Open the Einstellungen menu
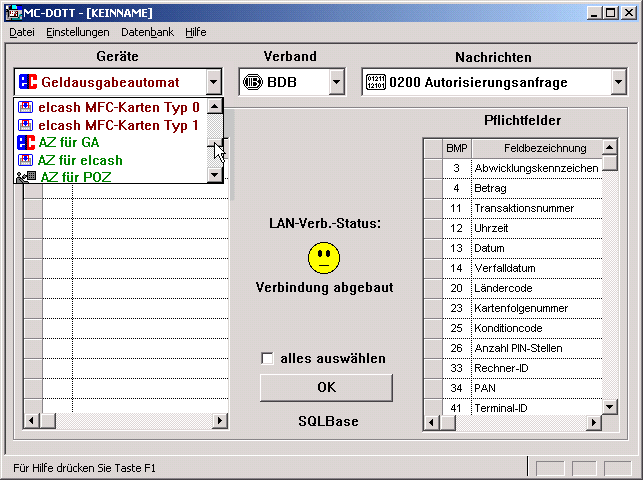The height and width of the screenshot is (480, 643). click(x=78, y=32)
